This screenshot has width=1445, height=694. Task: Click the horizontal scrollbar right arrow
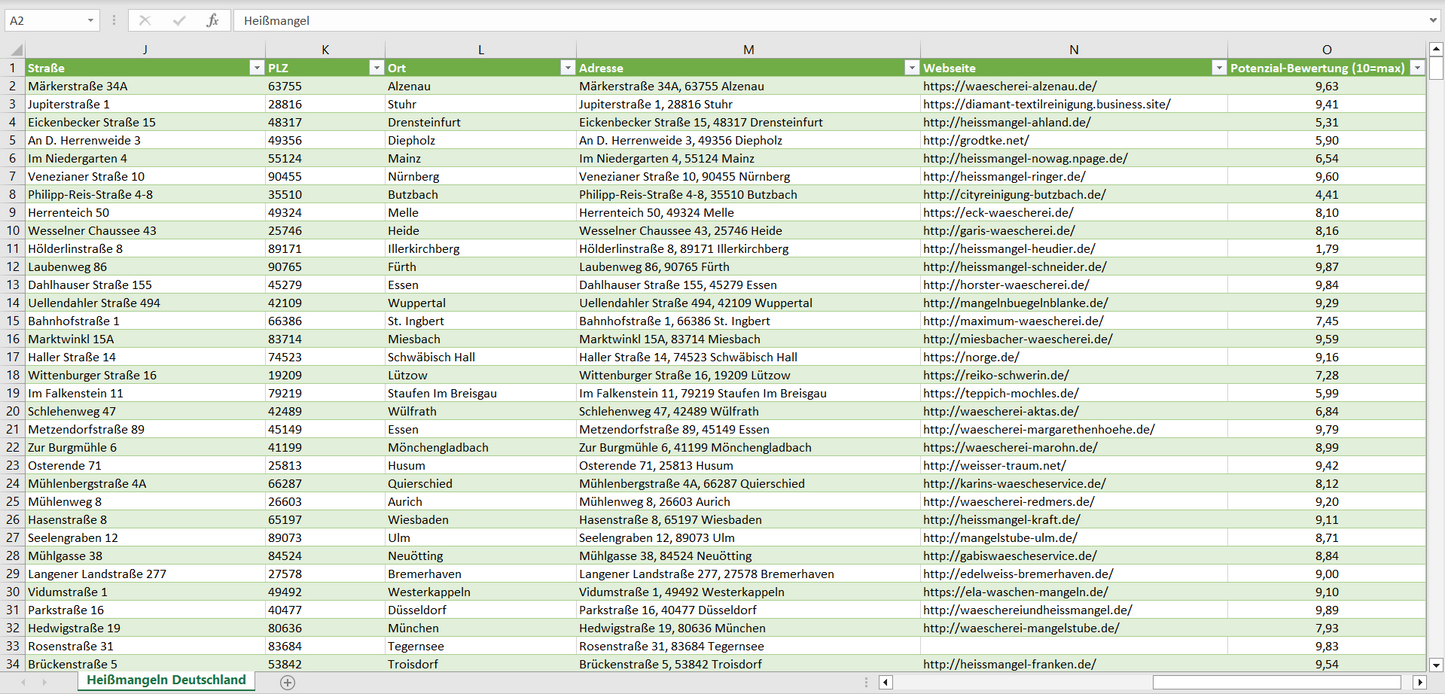1418,682
